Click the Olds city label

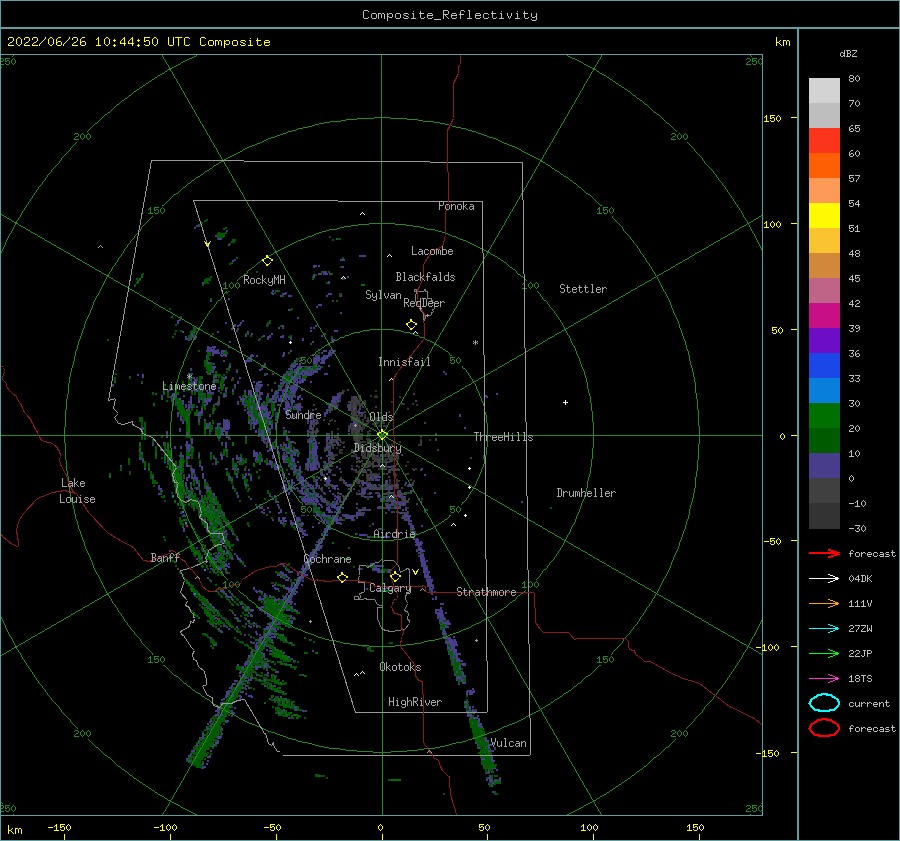pos(381,417)
